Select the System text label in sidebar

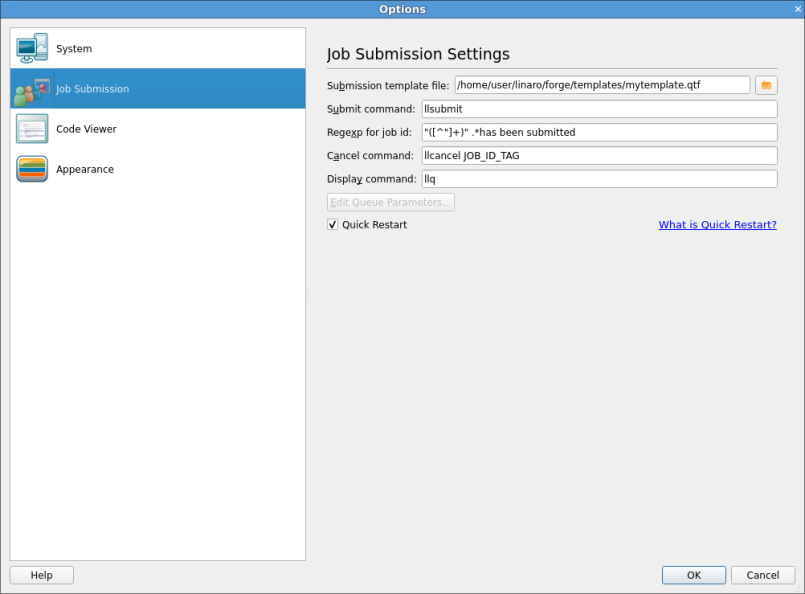click(74, 49)
